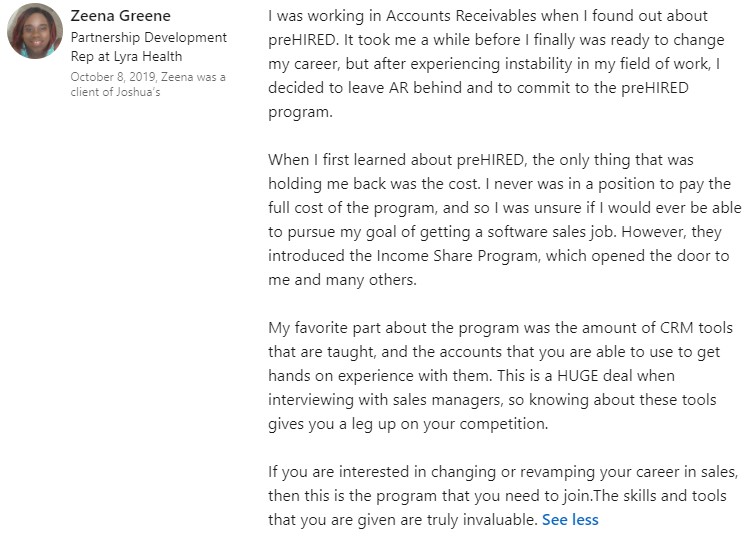Click Zeena Greene's profile photo
The height and width of the screenshot is (533, 751).
[x=34, y=31]
